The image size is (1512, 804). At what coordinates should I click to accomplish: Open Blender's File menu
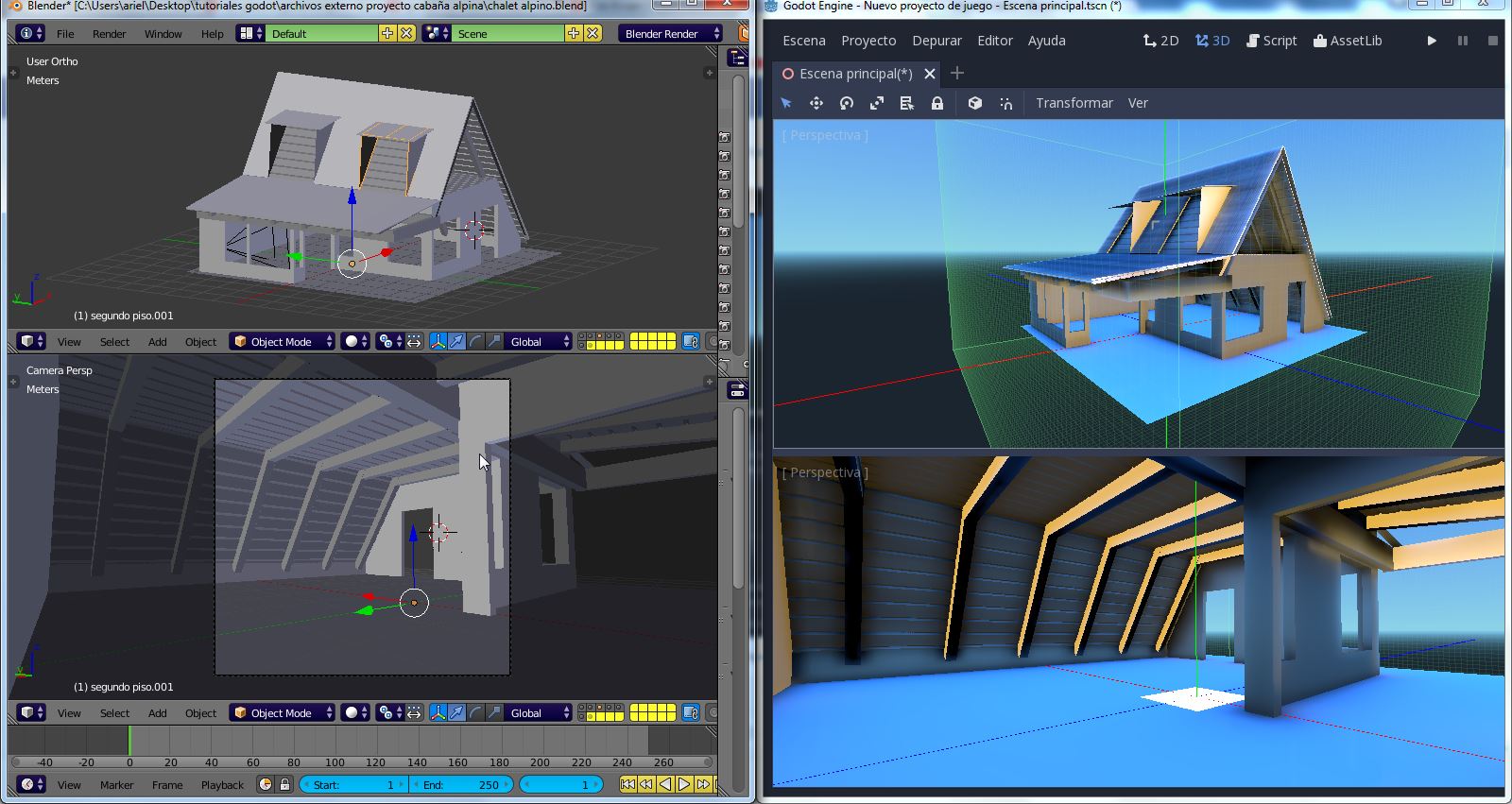(x=65, y=33)
